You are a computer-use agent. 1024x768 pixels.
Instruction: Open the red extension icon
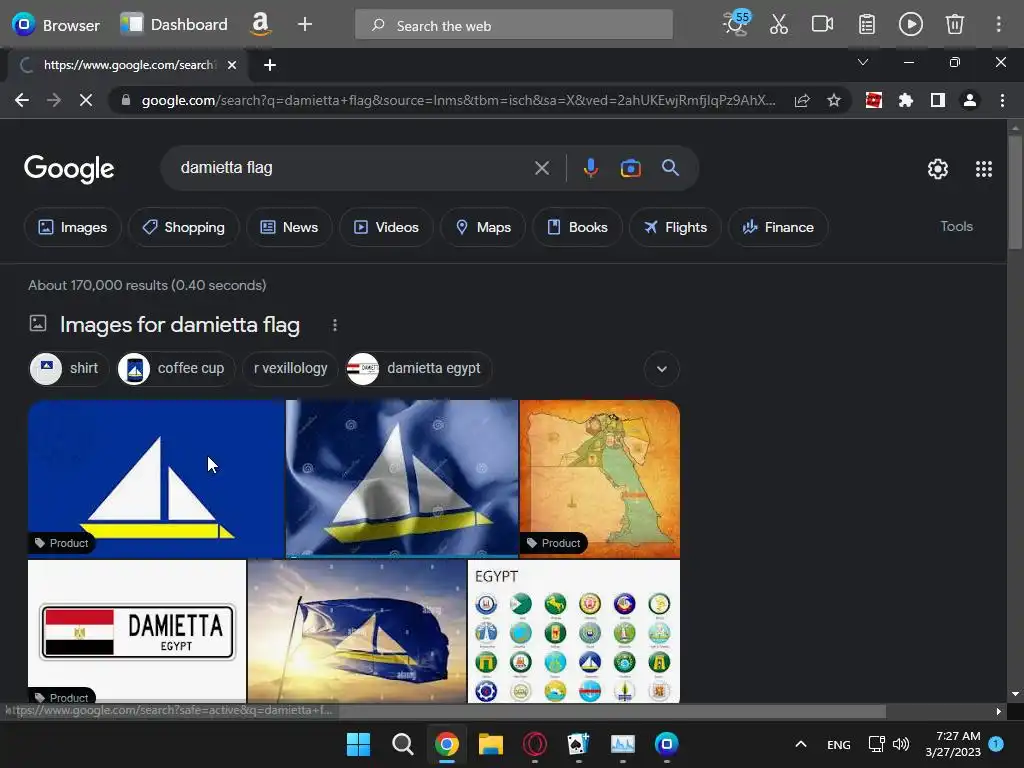pyautogui.click(x=873, y=101)
